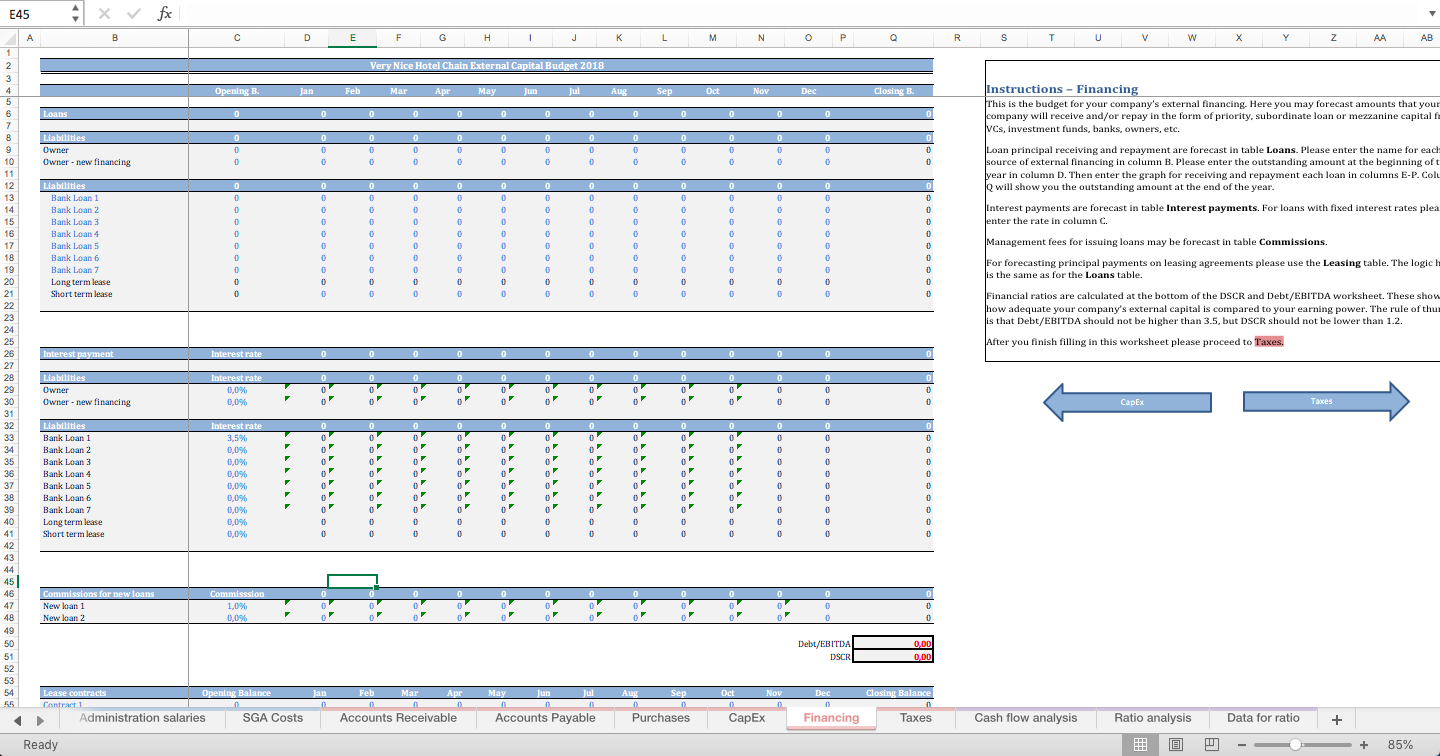Open the Ratio analysis sheet tab
Image resolution: width=1440 pixels, height=756 pixels.
tap(1152, 718)
